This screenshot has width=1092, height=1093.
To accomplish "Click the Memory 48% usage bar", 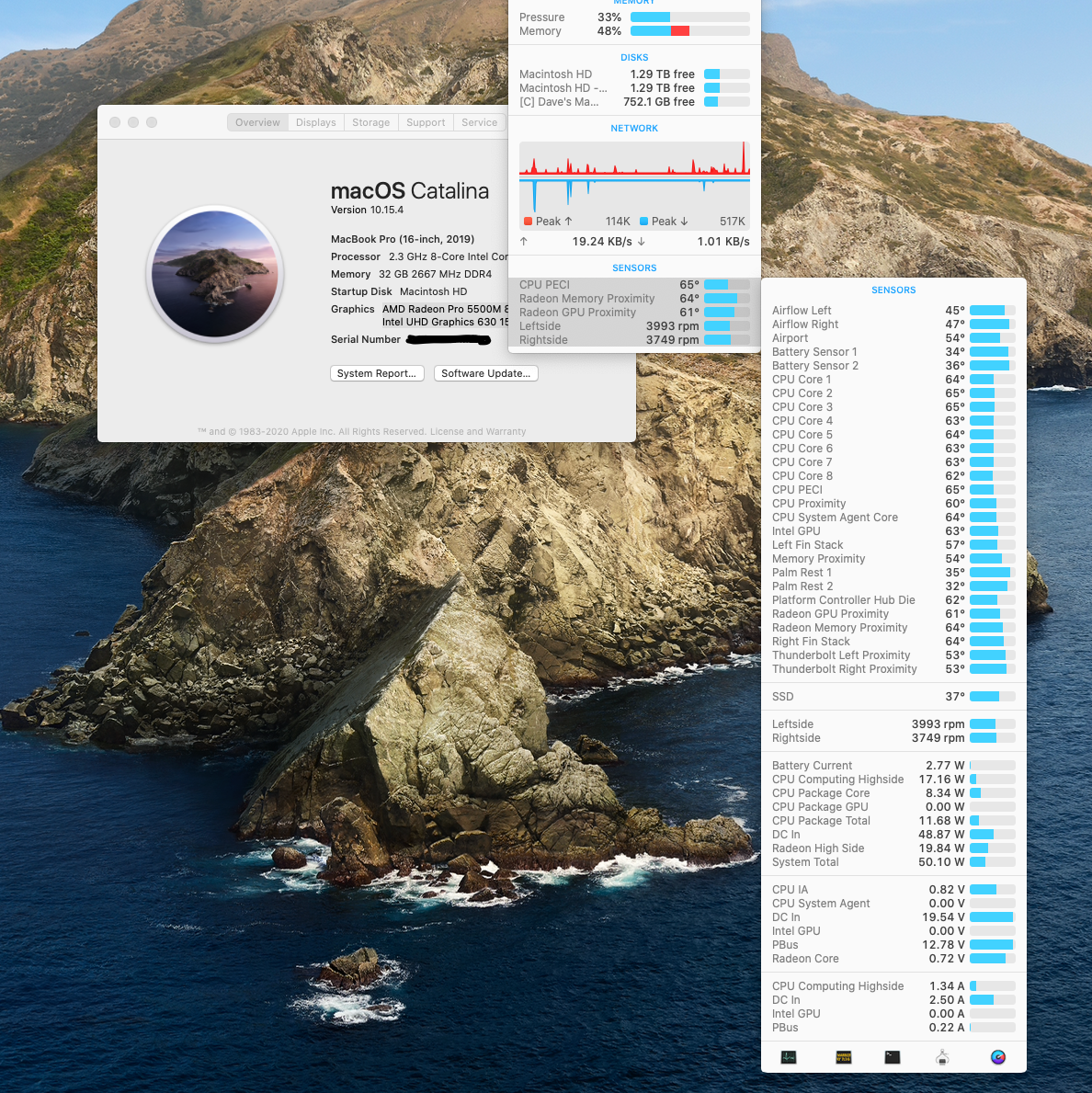I will pyautogui.click(x=690, y=31).
